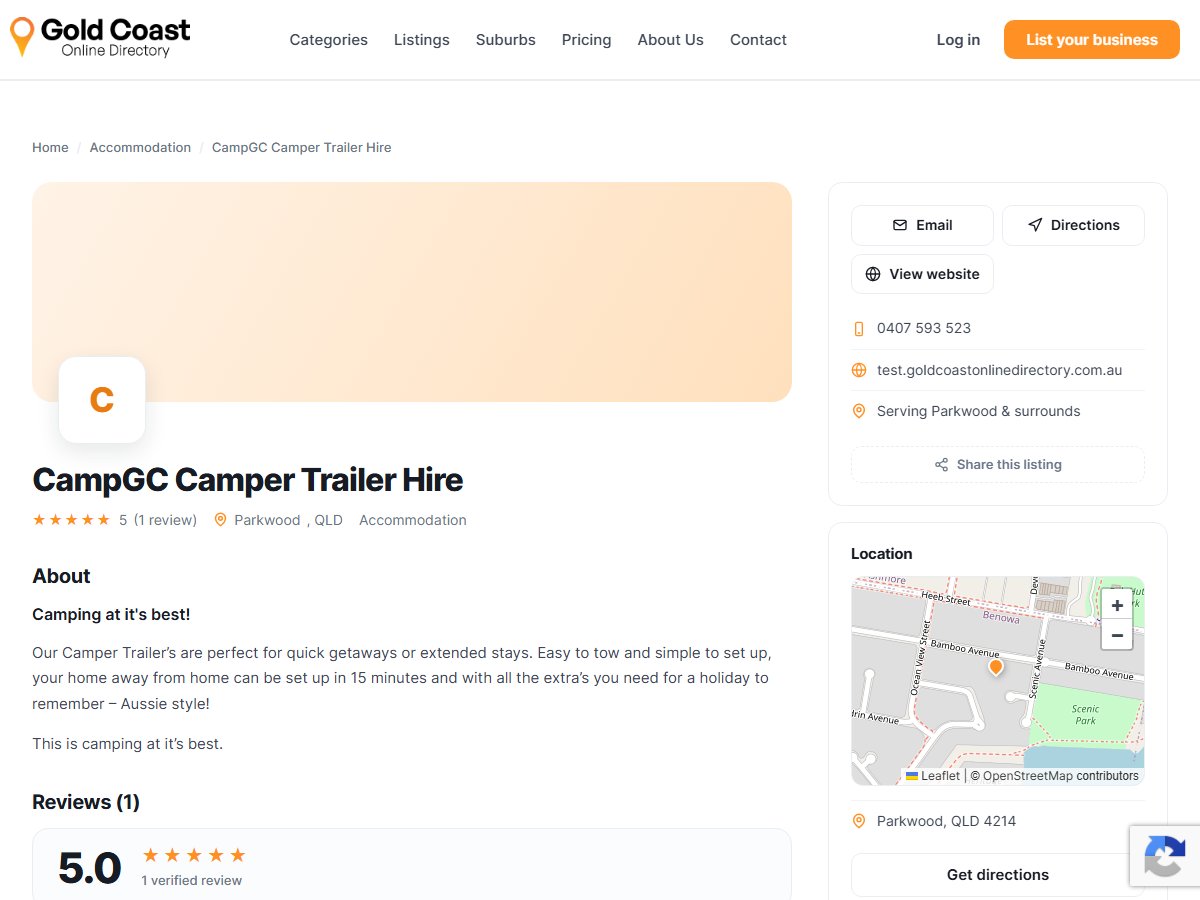1200x900 pixels.
Task: Click Share this listing button
Action: (x=998, y=464)
